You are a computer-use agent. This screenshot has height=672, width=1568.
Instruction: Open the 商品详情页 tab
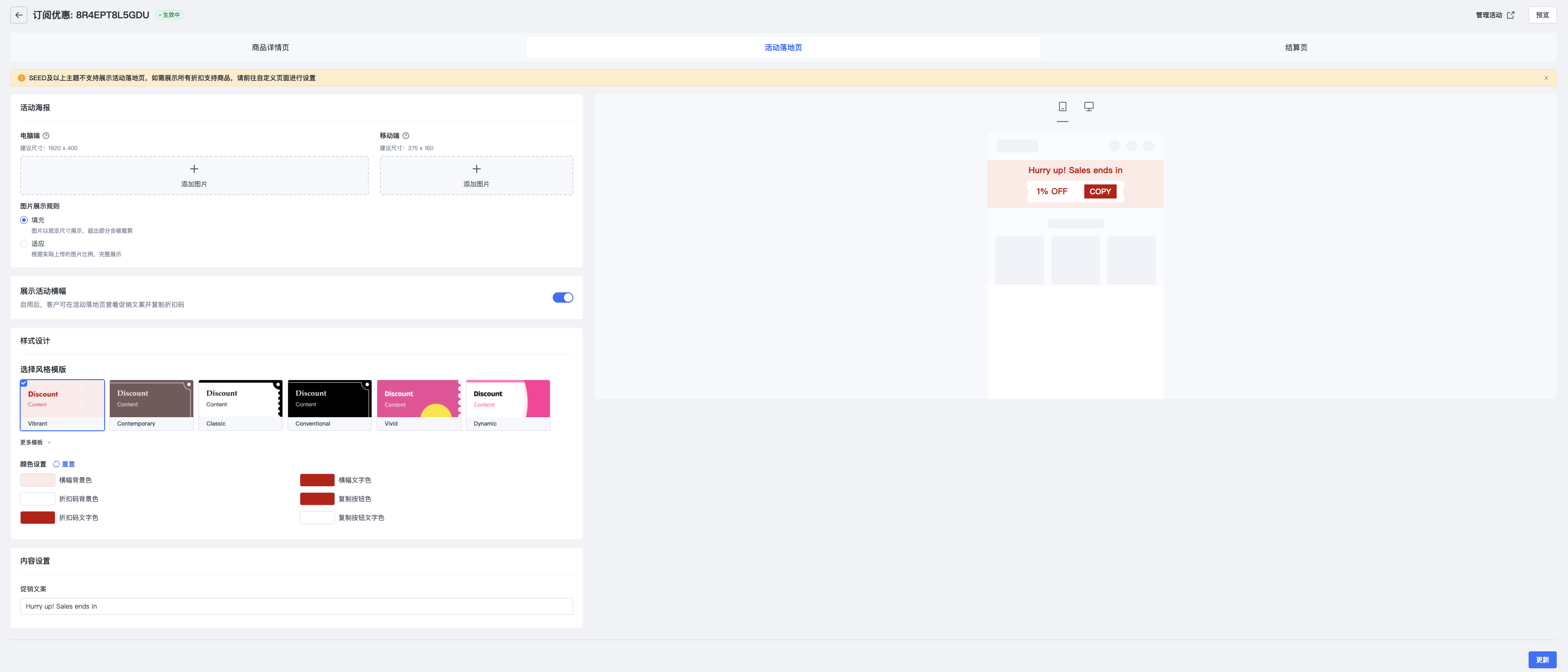pyautogui.click(x=270, y=47)
